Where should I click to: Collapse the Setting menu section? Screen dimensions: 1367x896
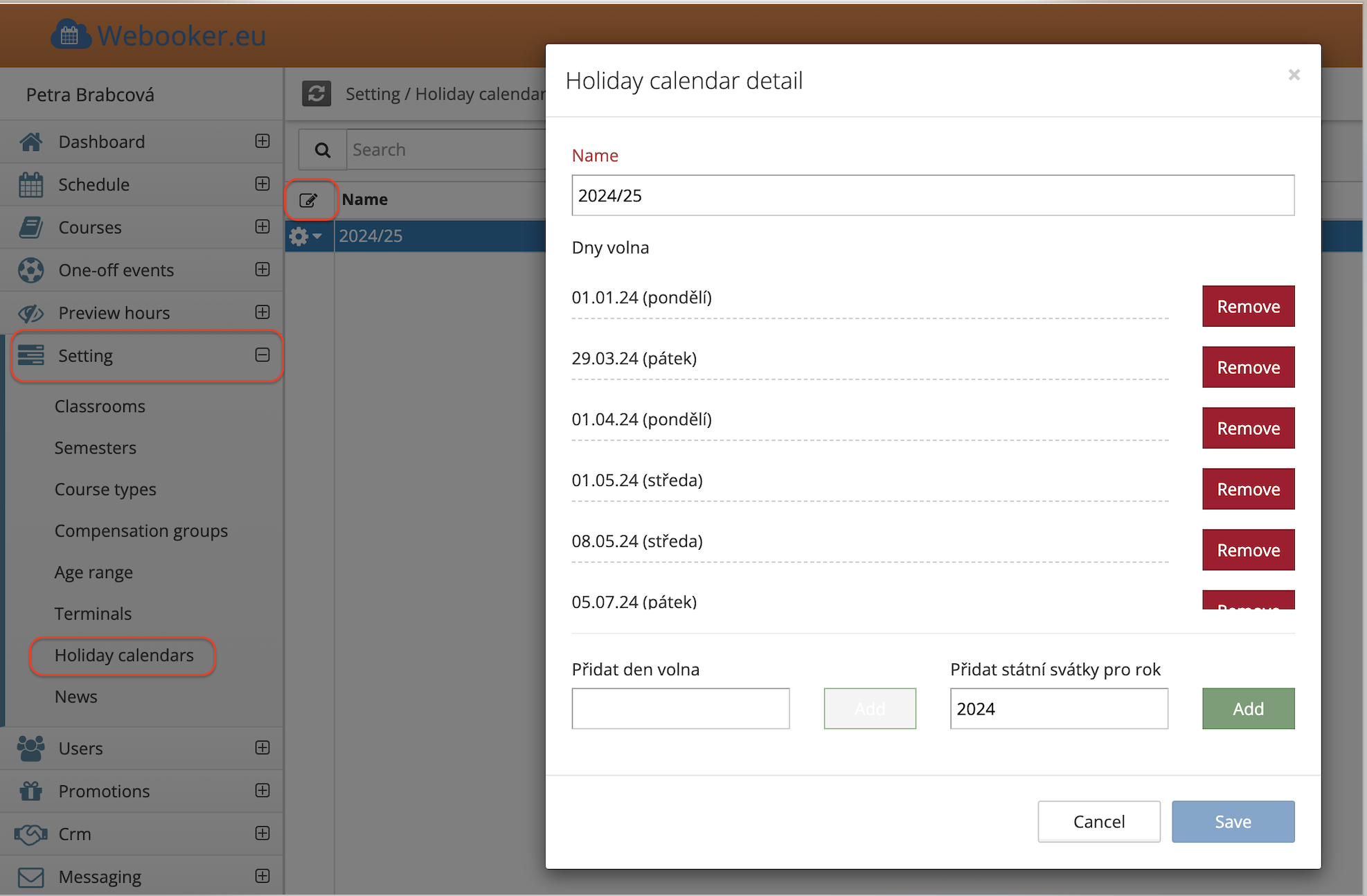pos(262,355)
